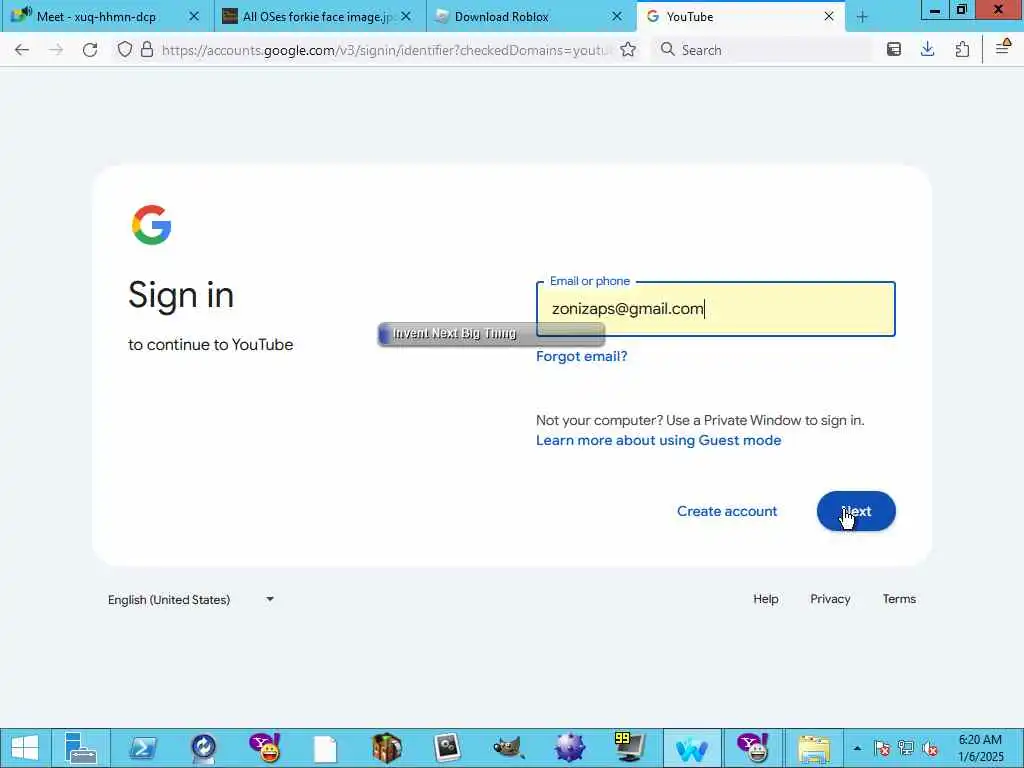Screen dimensions: 1024x768
Task: Open a new browser tab
Action: [x=862, y=17]
